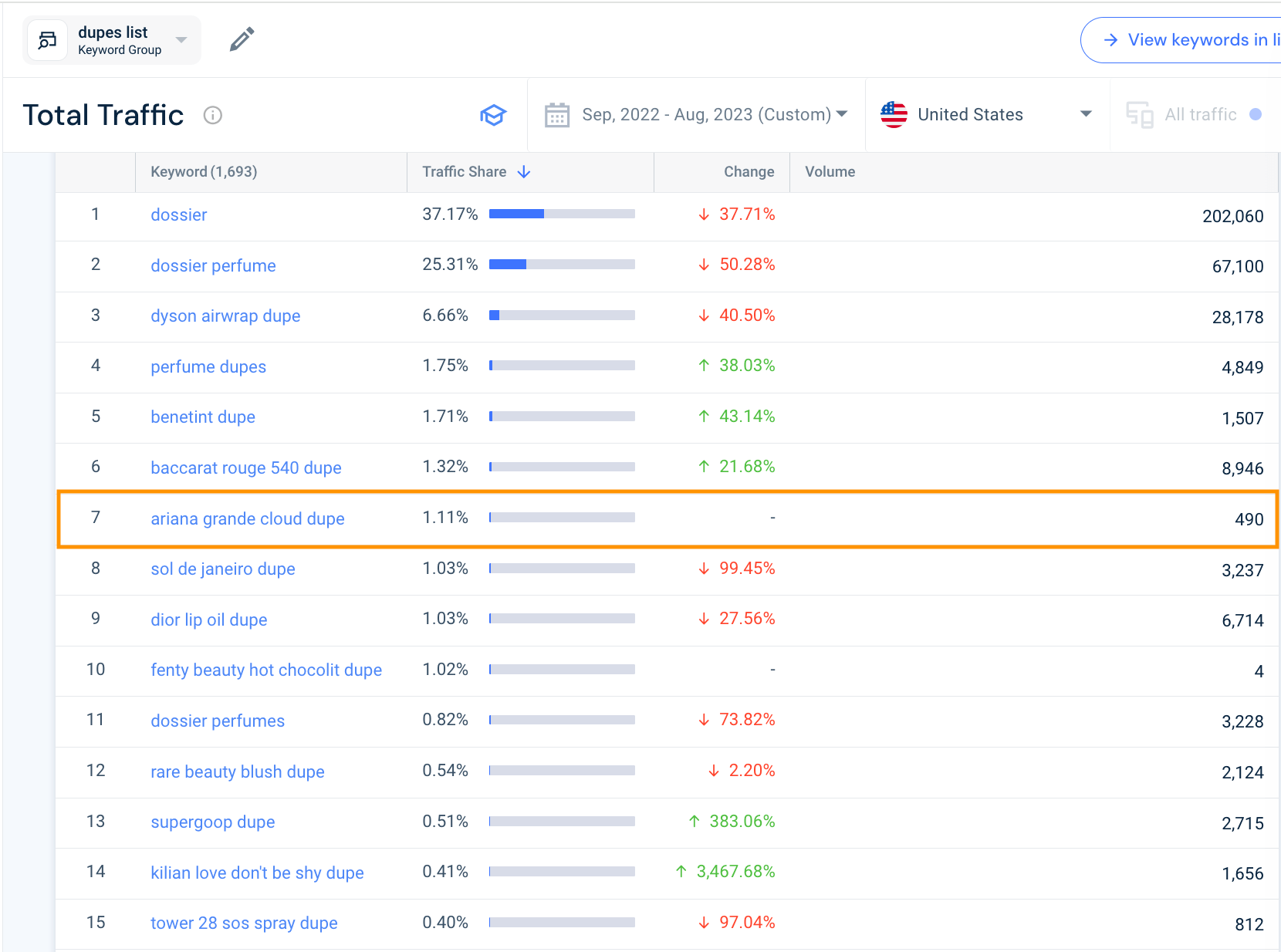Image resolution: width=1281 pixels, height=952 pixels.
Task: Click the 97.04% change value
Action: [x=747, y=923]
